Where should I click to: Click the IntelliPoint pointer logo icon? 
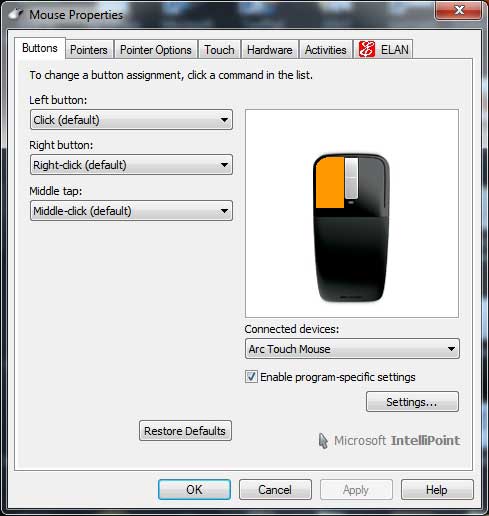pyautogui.click(x=323, y=441)
